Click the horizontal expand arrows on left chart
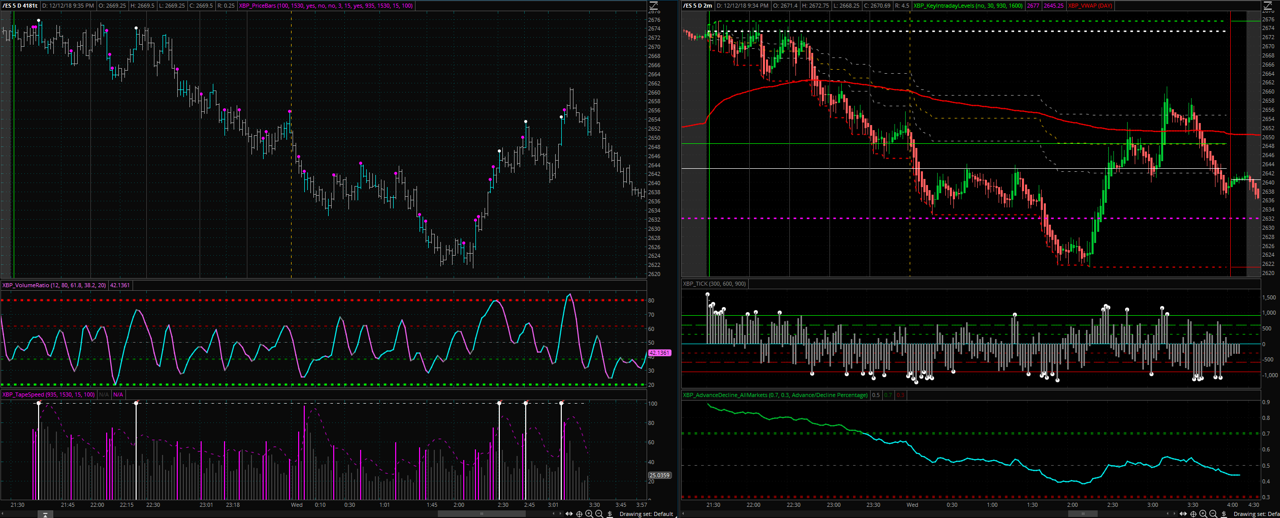Screen dimensions: 1280x518 [569, 513]
